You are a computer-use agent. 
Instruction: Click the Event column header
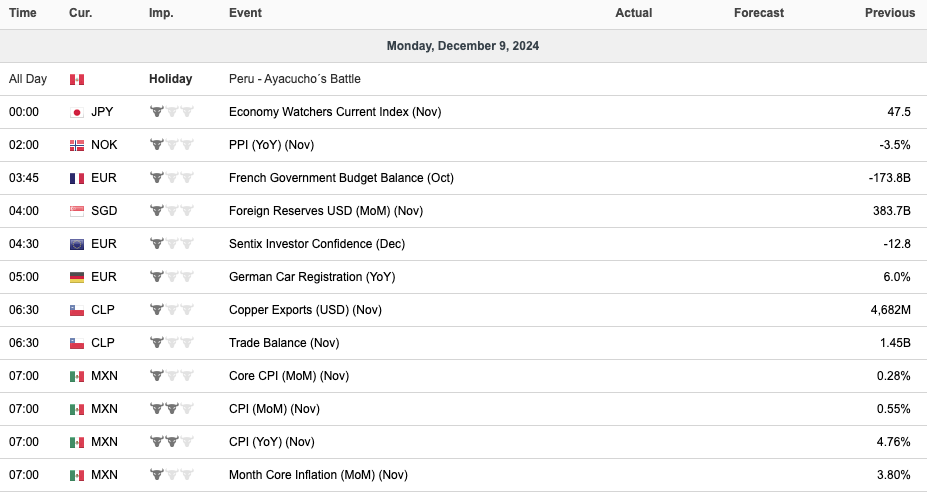pos(245,13)
